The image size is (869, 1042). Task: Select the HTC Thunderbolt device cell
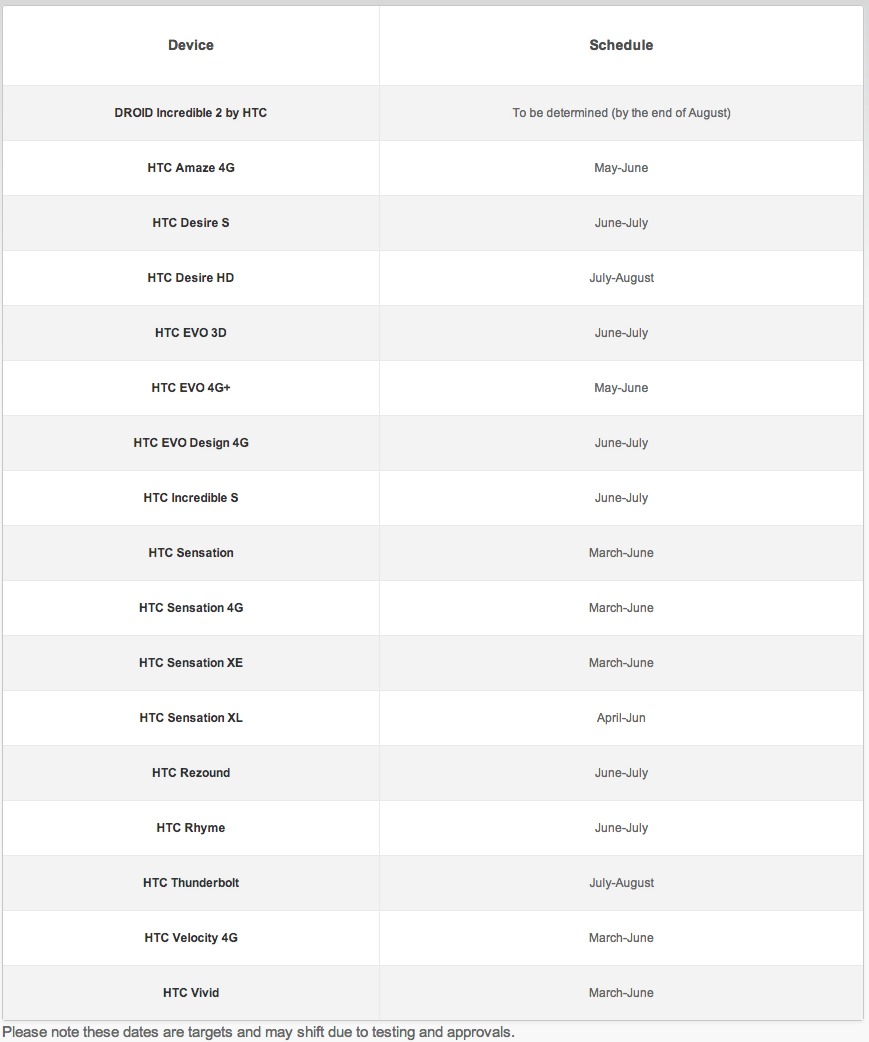point(191,883)
